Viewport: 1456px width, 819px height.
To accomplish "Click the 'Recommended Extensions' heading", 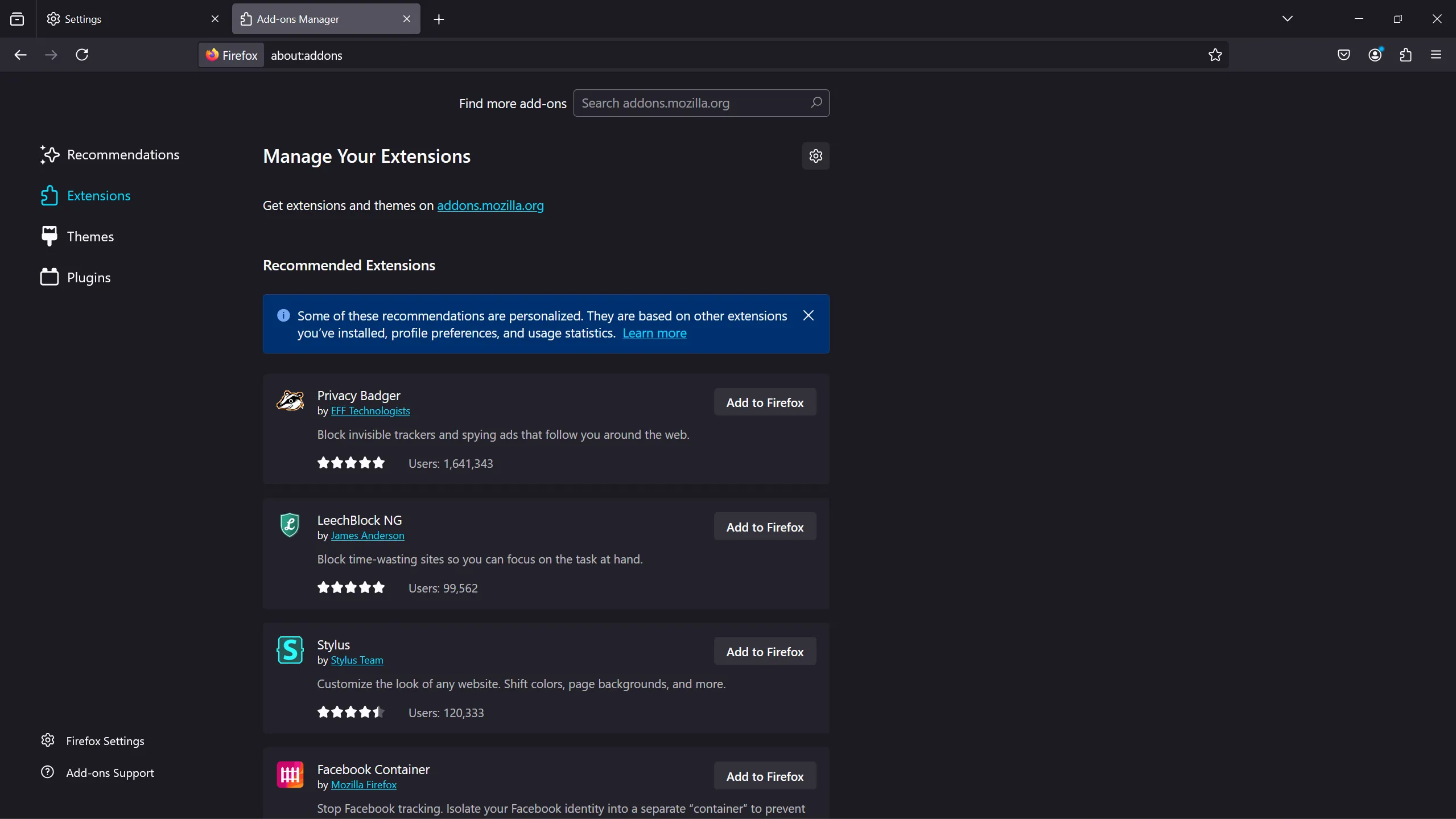I will (349, 265).
